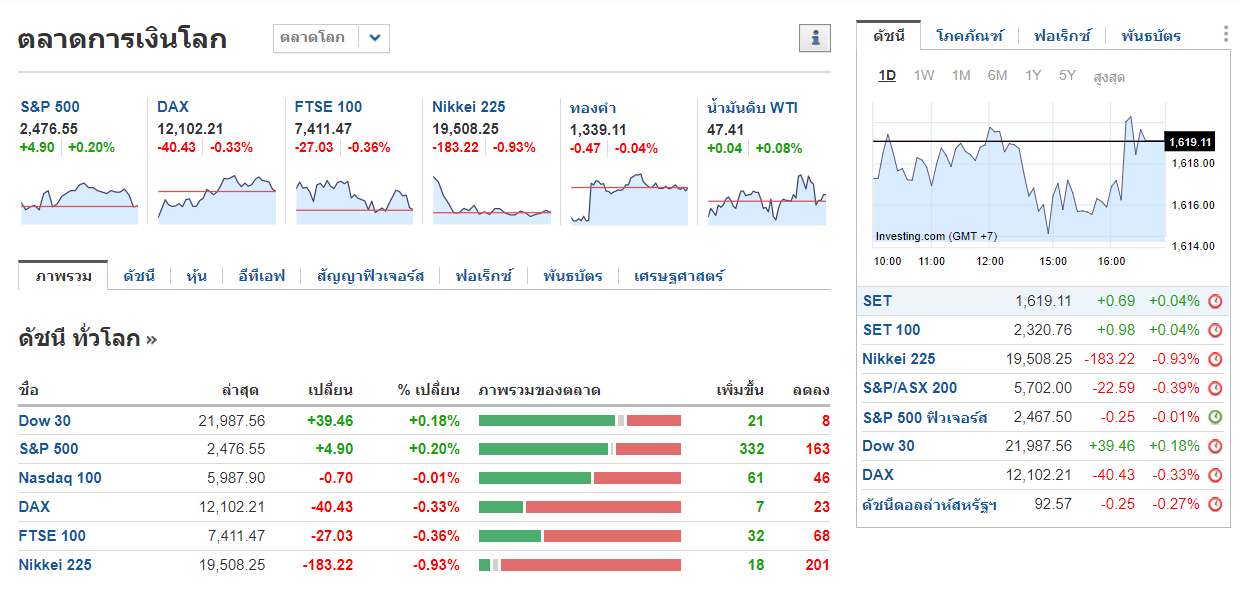Open the three-dot options menu
The image size is (1240, 604).
point(1226,34)
